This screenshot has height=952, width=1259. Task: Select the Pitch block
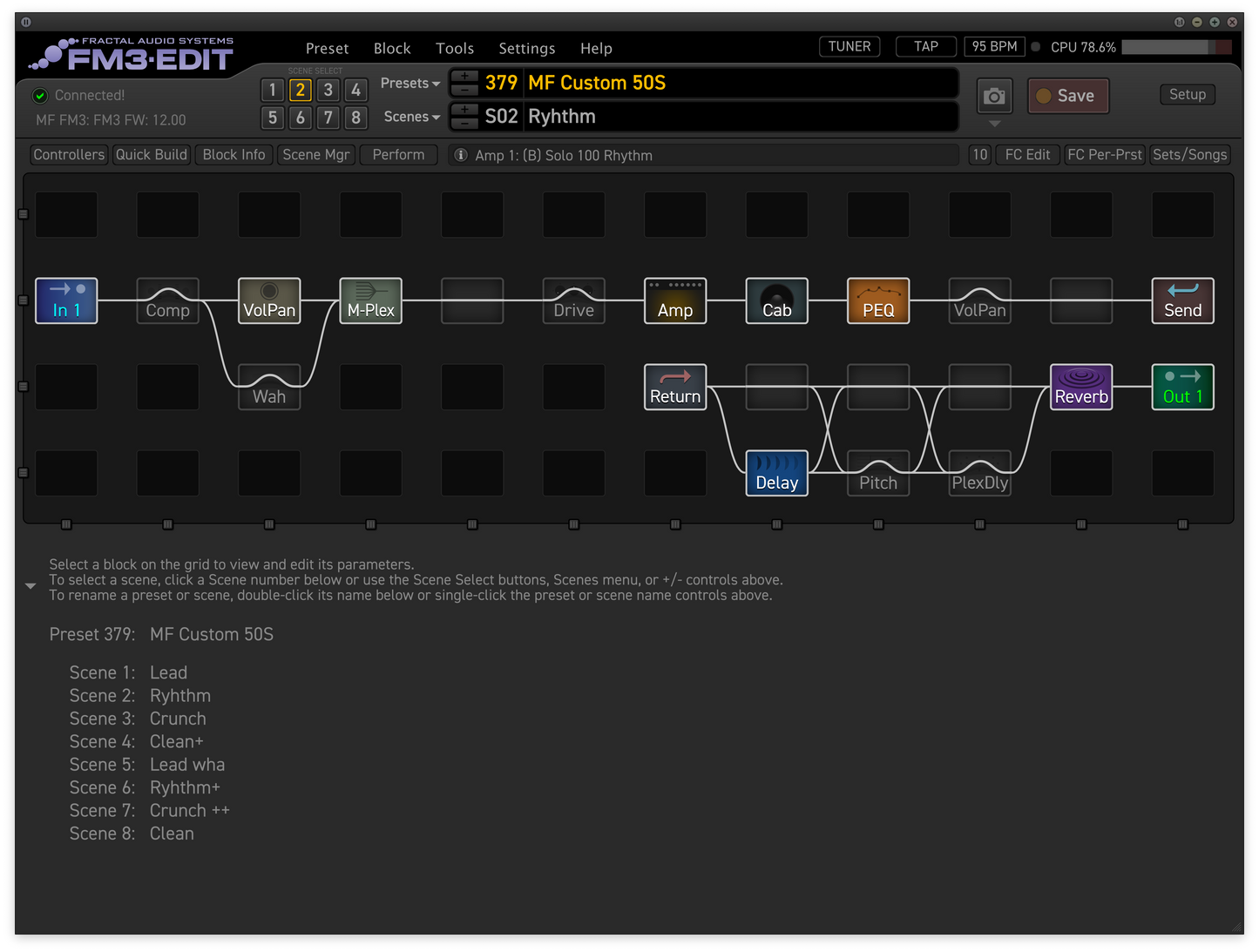tap(878, 473)
